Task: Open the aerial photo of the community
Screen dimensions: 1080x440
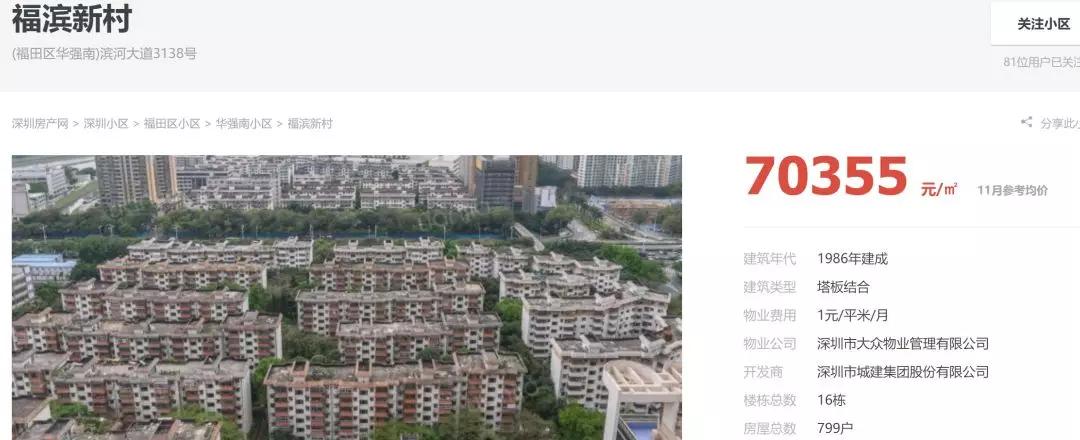Action: click(346, 297)
